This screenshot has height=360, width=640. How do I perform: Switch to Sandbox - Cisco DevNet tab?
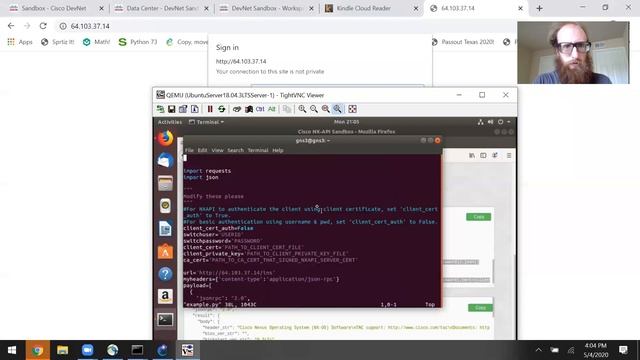[57, 8]
